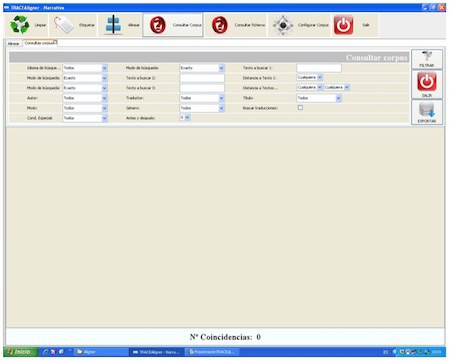Open Modo de búsqueda dropdown beside Texto a buscar 1

(x=202, y=68)
